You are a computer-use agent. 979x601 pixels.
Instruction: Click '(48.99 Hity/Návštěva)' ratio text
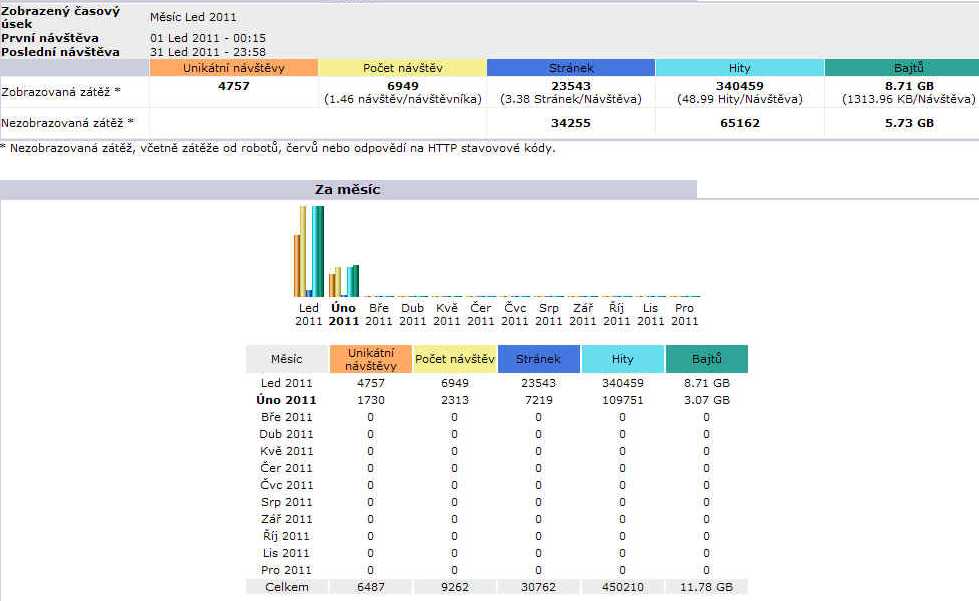tap(740, 99)
